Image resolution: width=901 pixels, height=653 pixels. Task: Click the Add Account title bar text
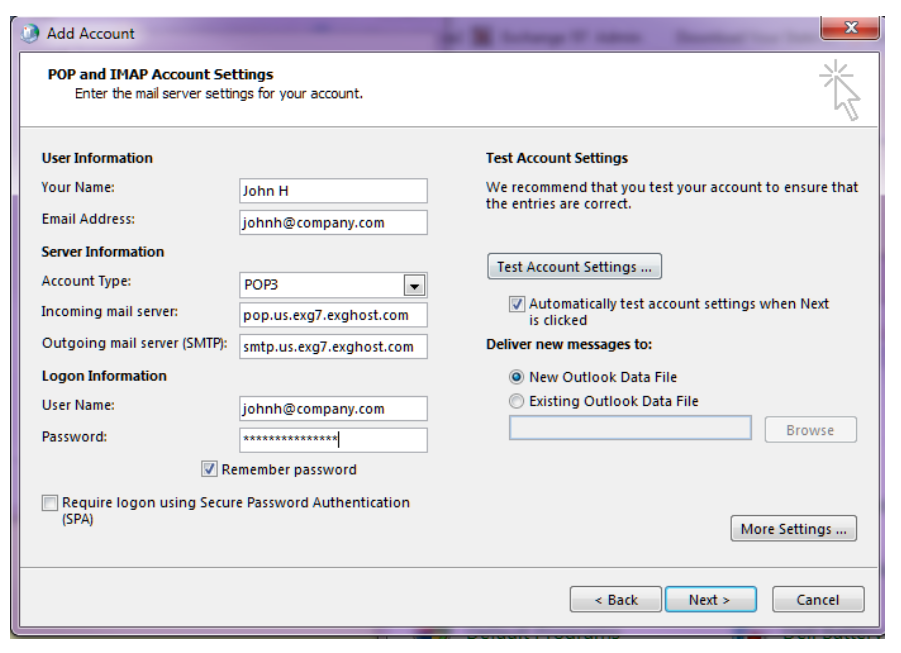tap(91, 33)
